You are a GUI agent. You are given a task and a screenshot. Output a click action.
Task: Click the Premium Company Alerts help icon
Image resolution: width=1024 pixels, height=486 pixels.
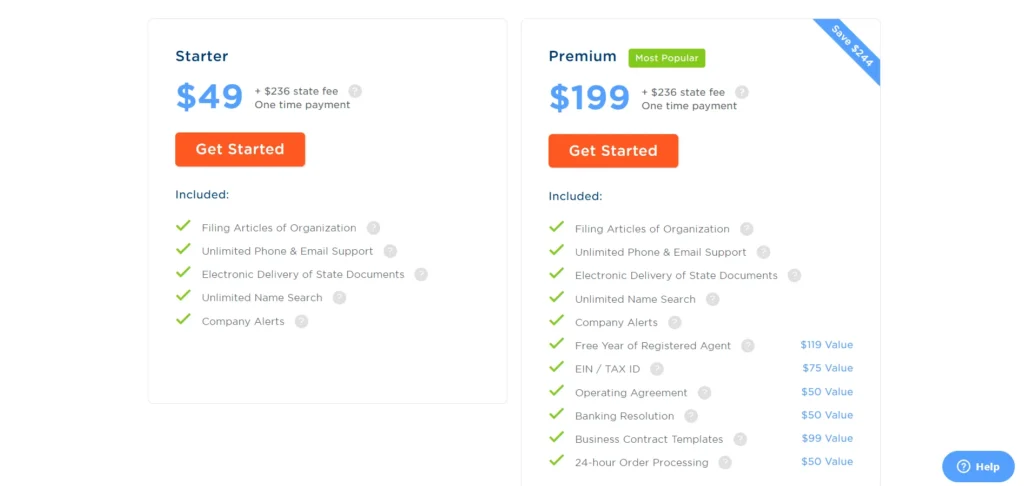click(x=675, y=322)
